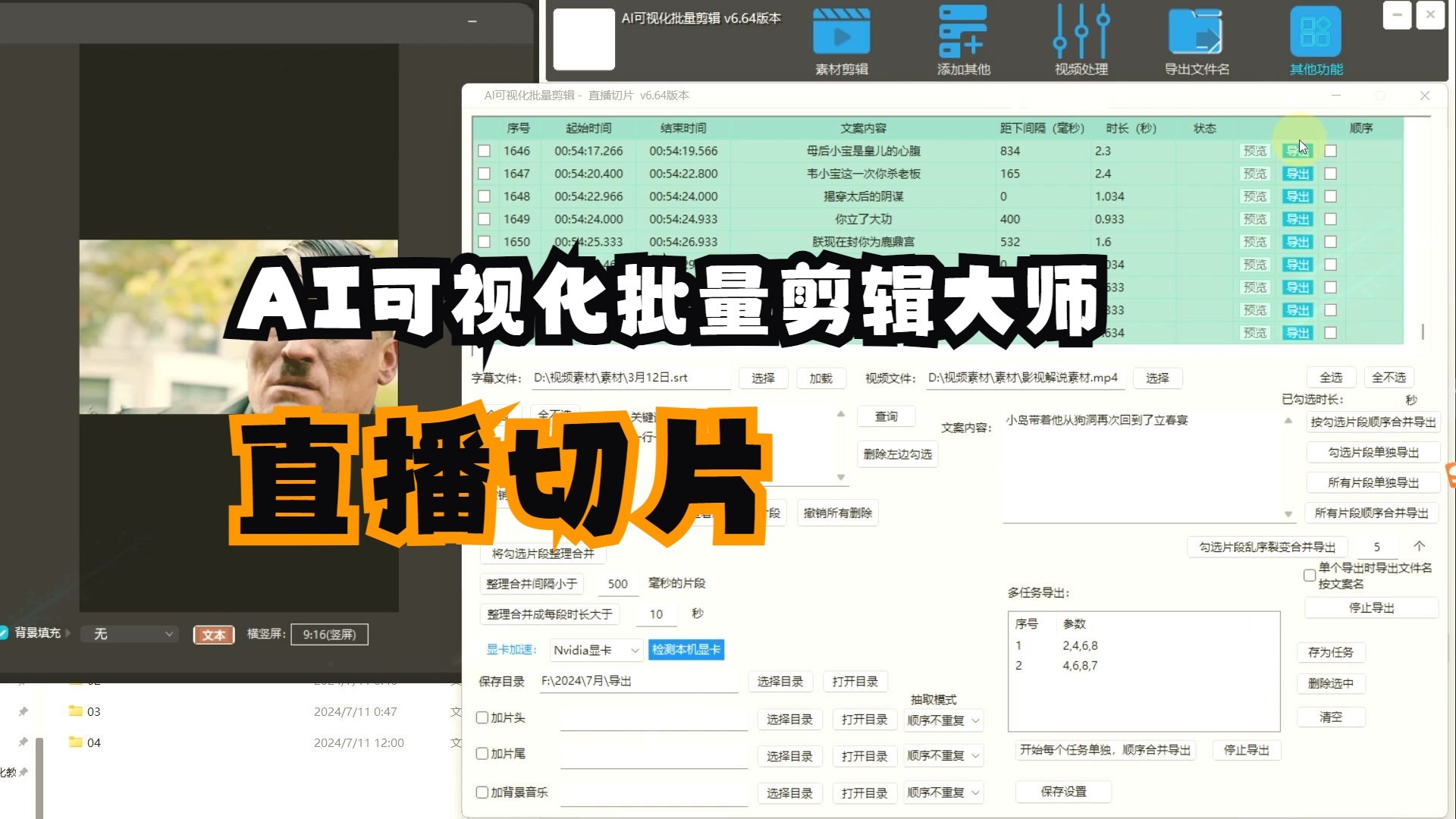The width and height of the screenshot is (1456, 819).
Task: Click the 全选 button
Action: pos(1331,377)
